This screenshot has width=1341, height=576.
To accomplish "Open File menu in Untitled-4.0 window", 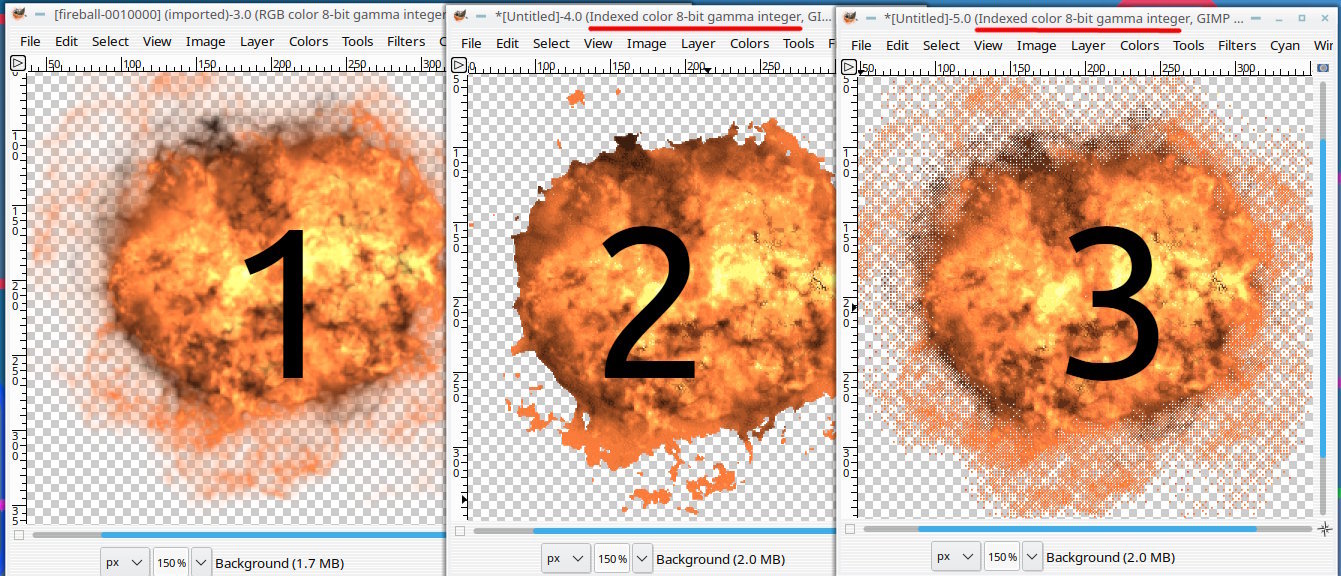I will (x=471, y=43).
